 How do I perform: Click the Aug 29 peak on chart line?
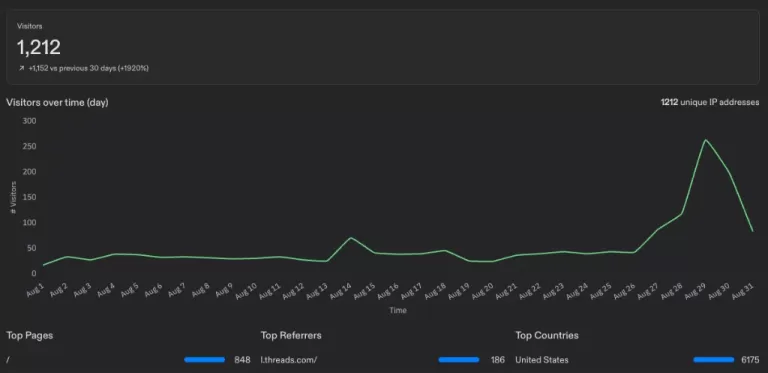click(705, 140)
